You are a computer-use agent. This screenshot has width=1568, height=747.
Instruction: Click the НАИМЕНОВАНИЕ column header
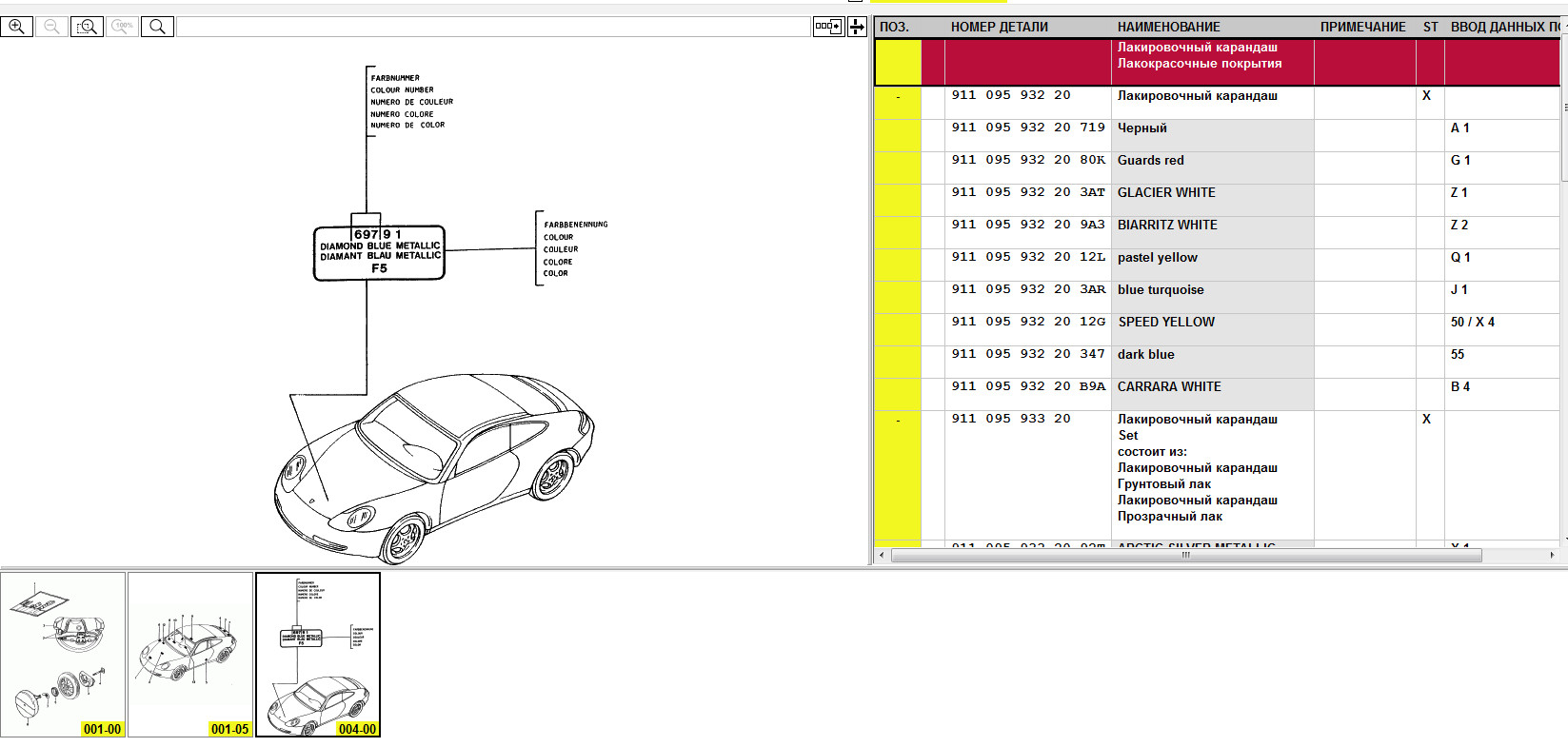point(1169,27)
